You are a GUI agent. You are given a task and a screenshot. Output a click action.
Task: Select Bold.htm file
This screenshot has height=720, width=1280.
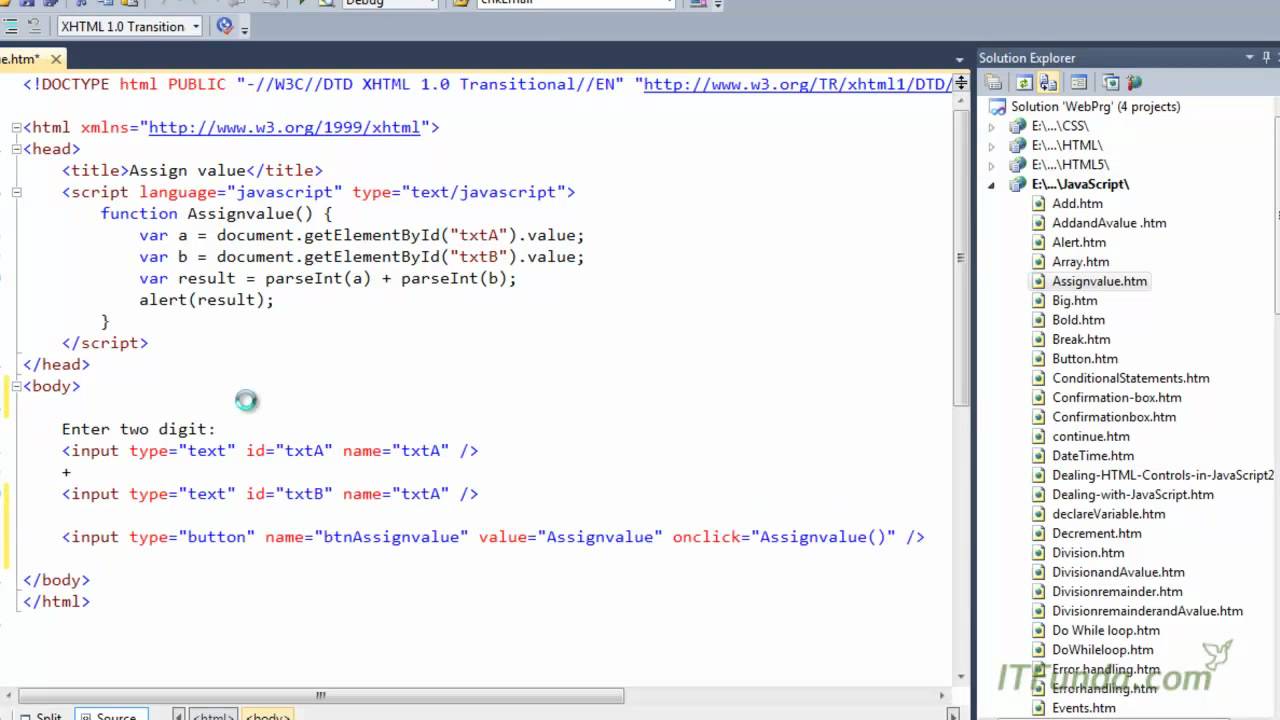tap(1078, 320)
